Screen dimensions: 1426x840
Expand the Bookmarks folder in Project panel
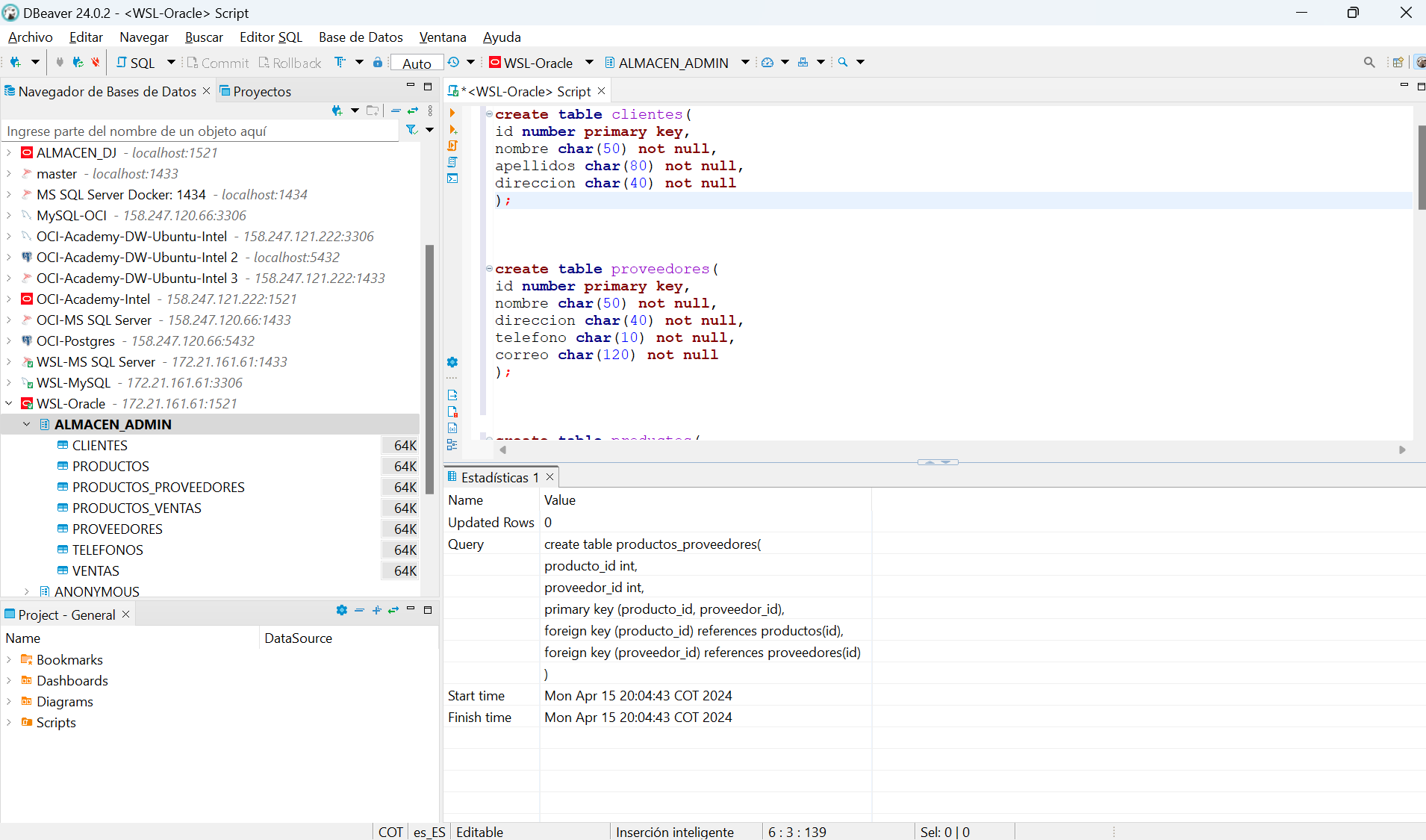coord(9,659)
